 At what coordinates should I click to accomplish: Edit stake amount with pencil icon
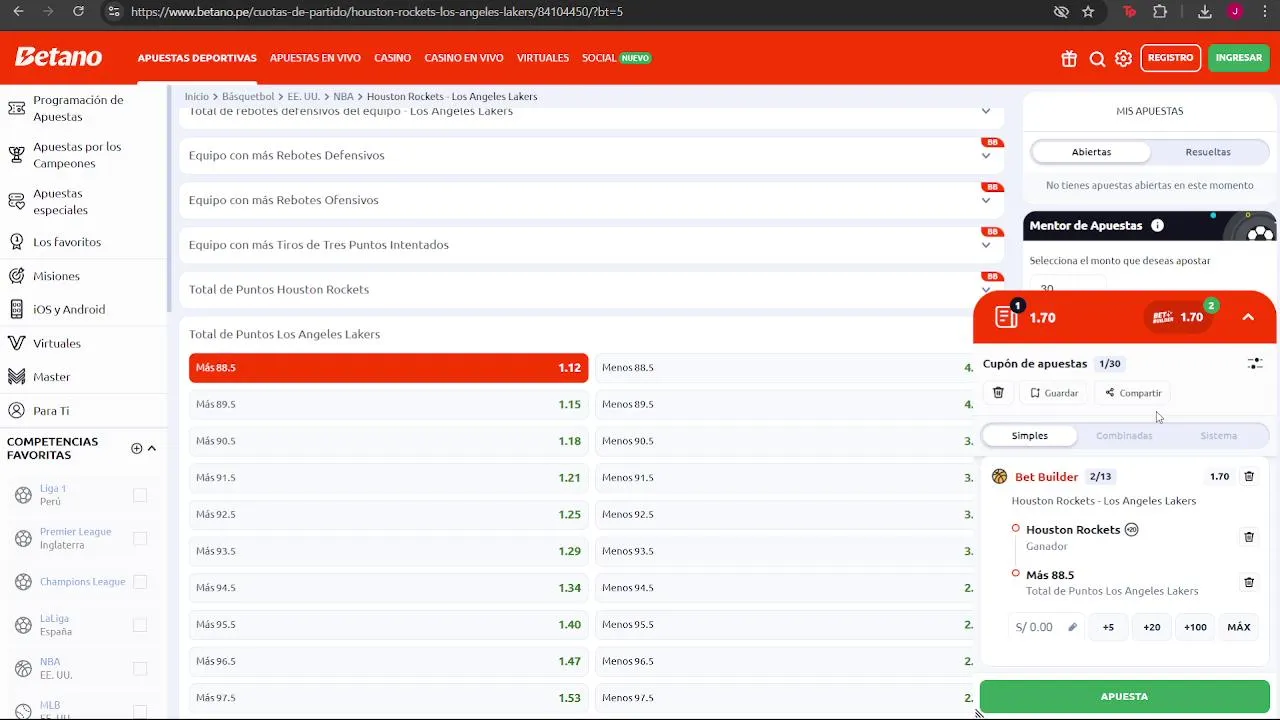click(1072, 628)
